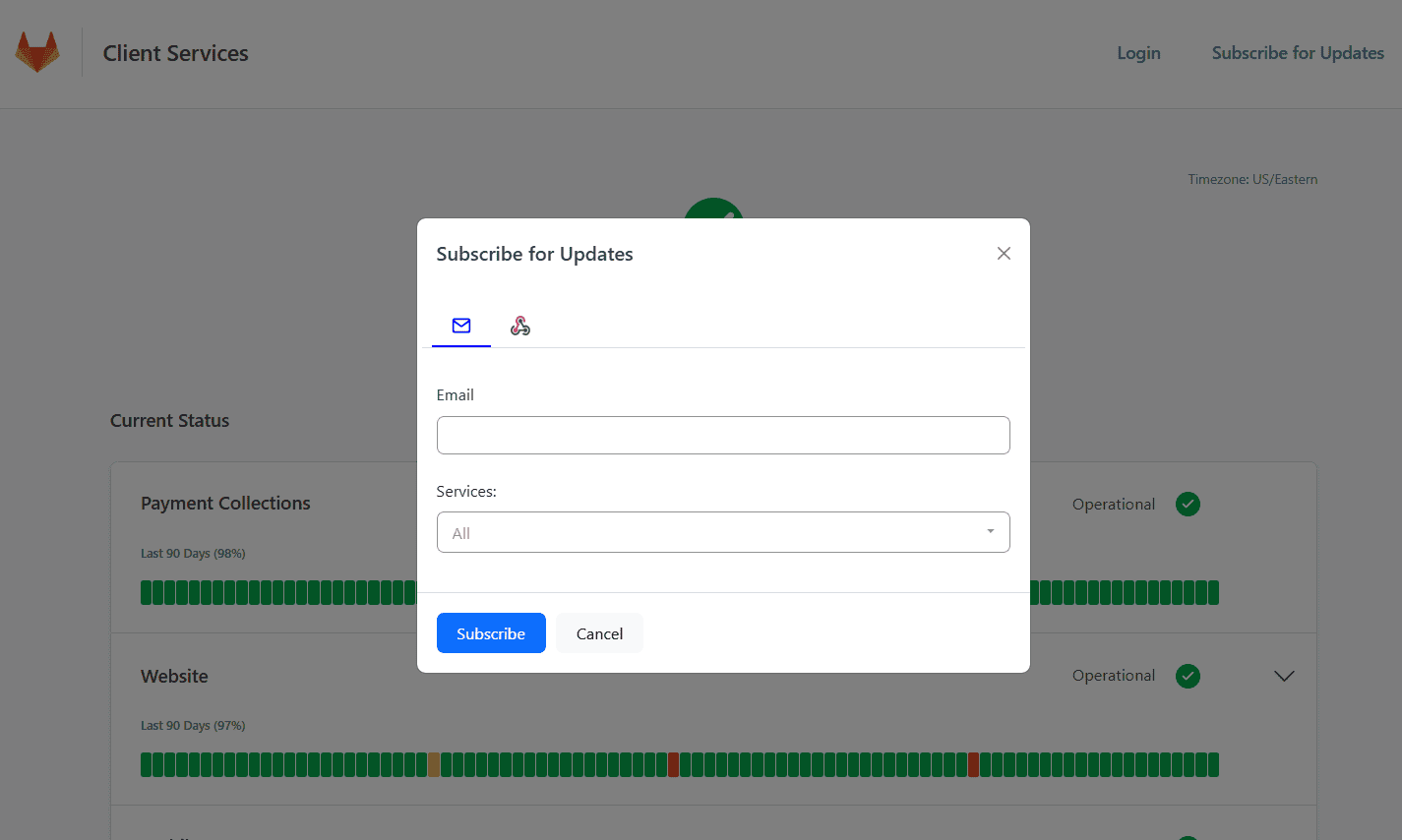Expand the Website service chevron
Image resolution: width=1402 pixels, height=840 pixels.
pyautogui.click(x=1284, y=676)
